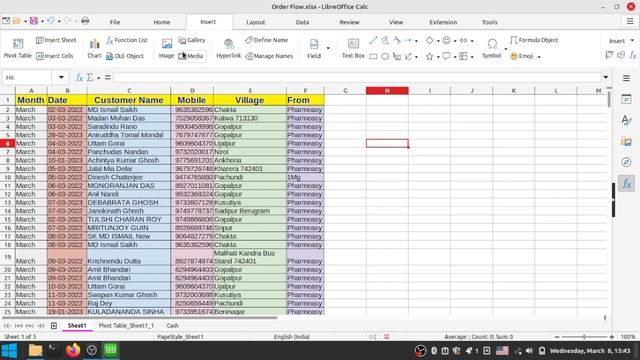Open the Field dropdown arrow
The width and height of the screenshot is (640, 360).
pyautogui.click(x=328, y=48)
